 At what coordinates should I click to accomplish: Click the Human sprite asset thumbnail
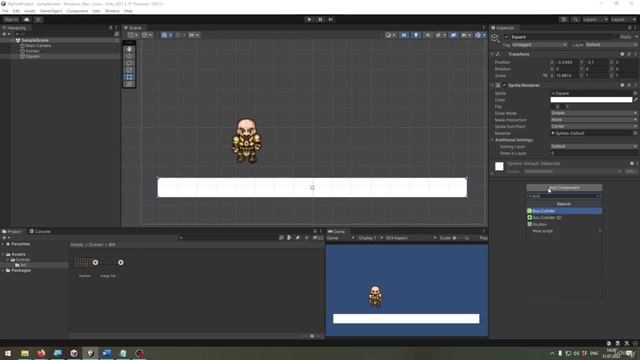pyautogui.click(x=85, y=262)
